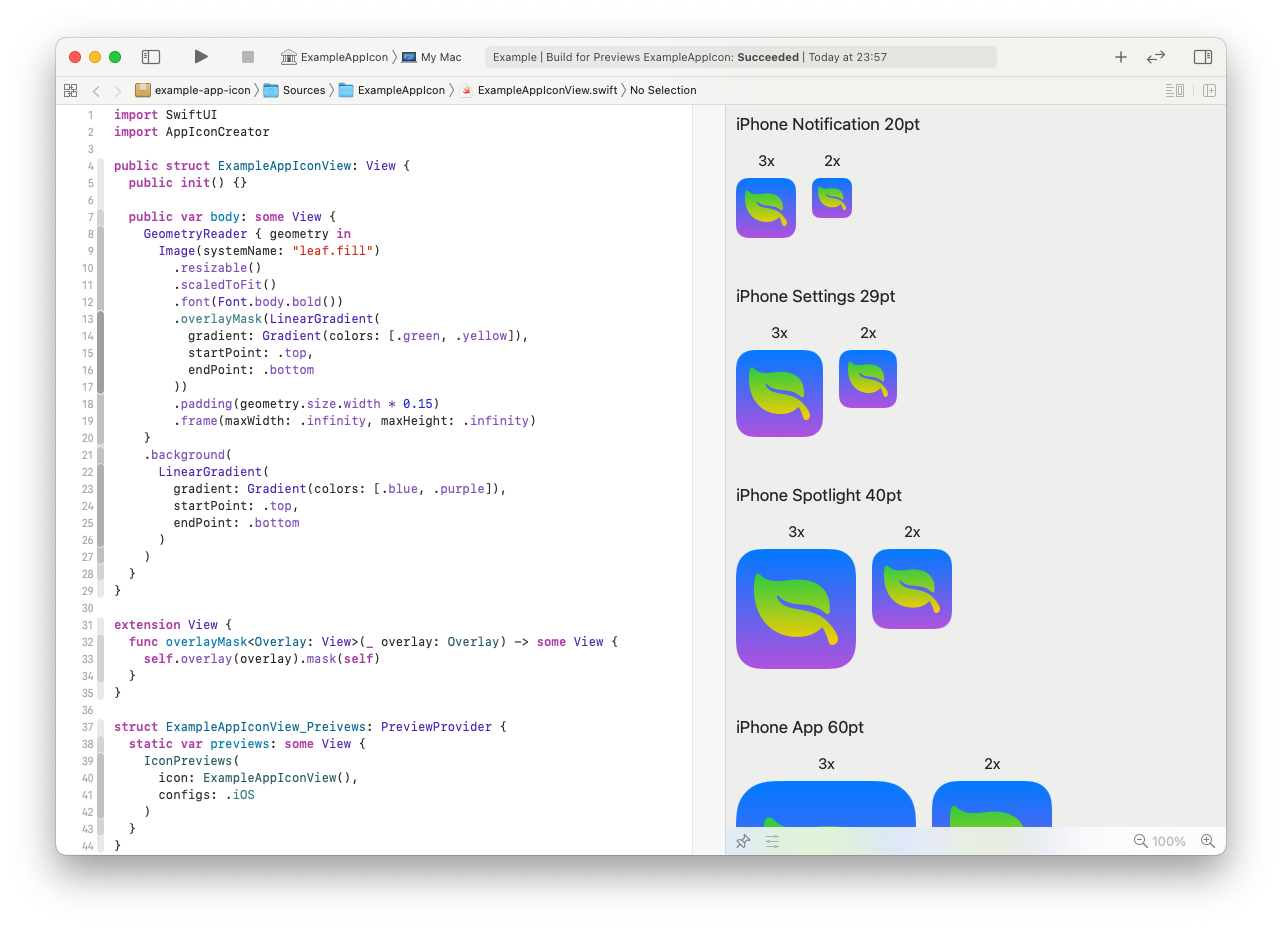Click the build status activity field
Screen dimensions: 1282x929
741,57
